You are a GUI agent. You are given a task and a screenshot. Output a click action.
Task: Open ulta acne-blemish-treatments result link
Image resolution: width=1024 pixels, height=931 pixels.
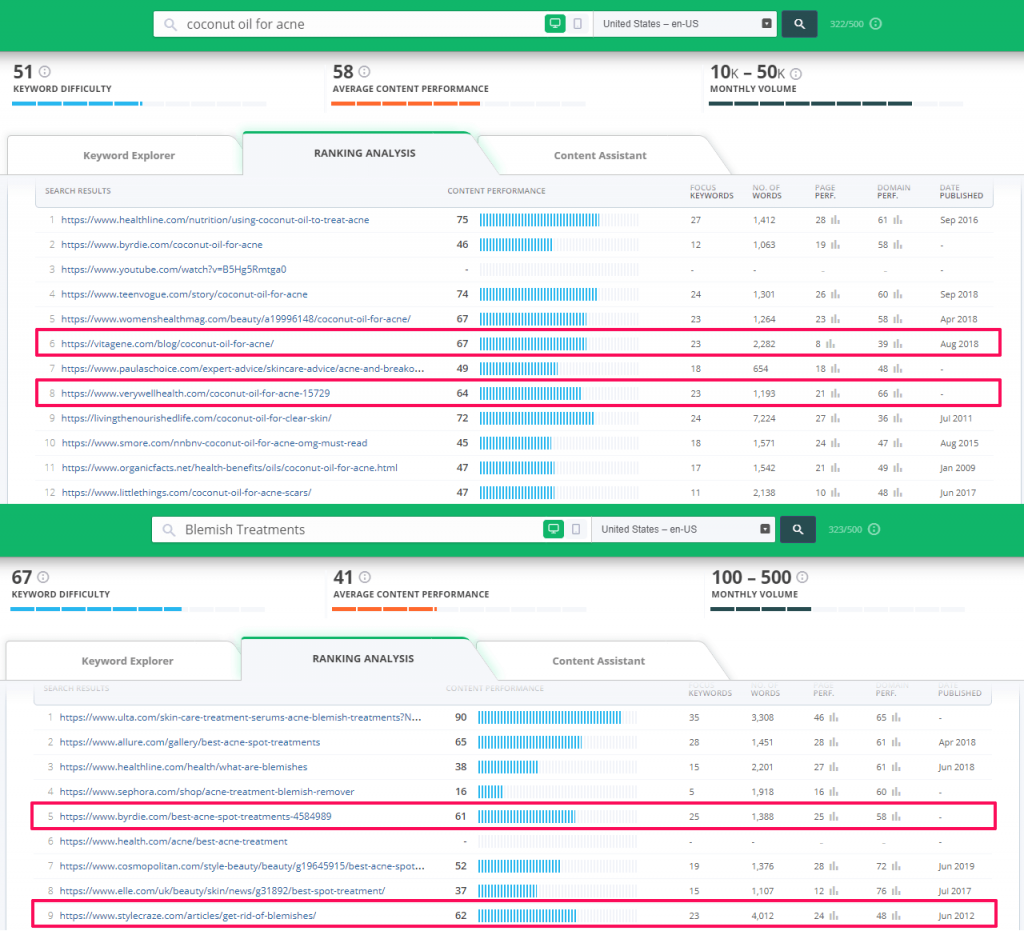[240, 718]
